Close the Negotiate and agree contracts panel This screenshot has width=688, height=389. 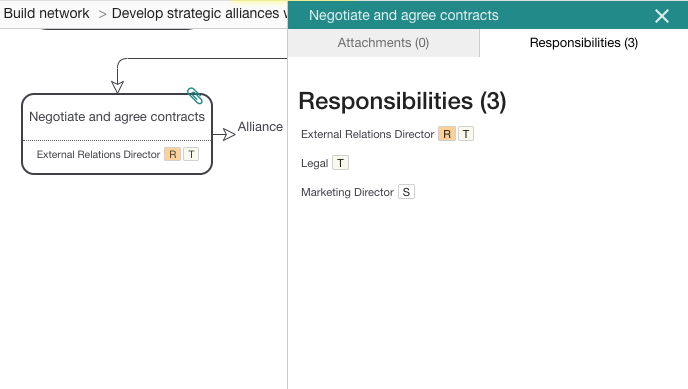pos(662,16)
